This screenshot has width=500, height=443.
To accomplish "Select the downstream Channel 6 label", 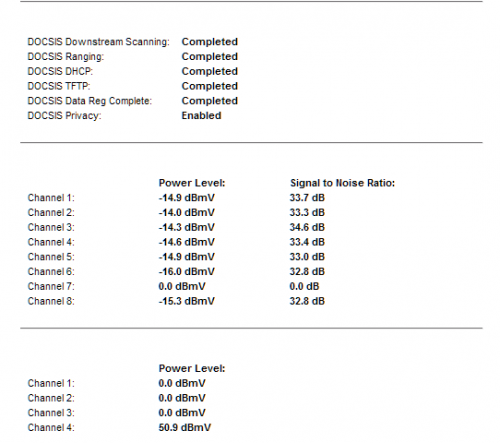I will tap(51, 272).
